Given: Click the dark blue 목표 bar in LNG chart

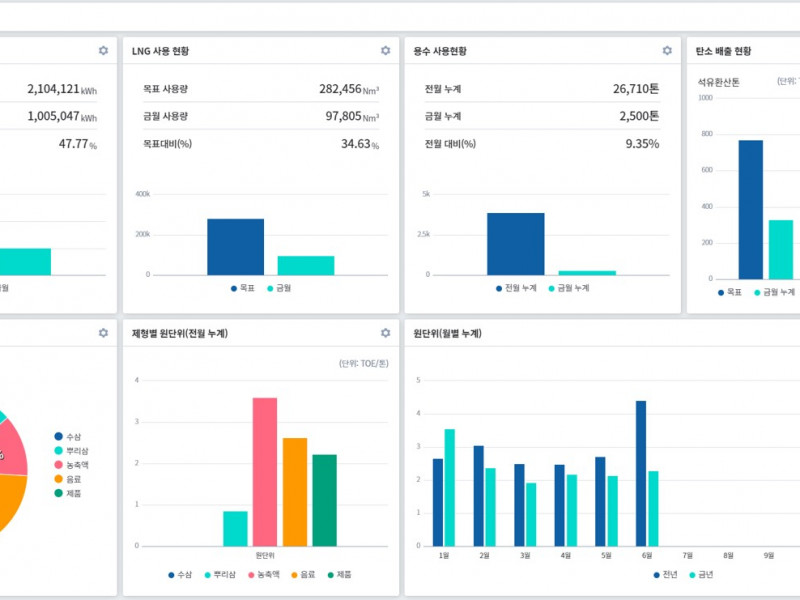Looking at the screenshot, I should (236, 246).
